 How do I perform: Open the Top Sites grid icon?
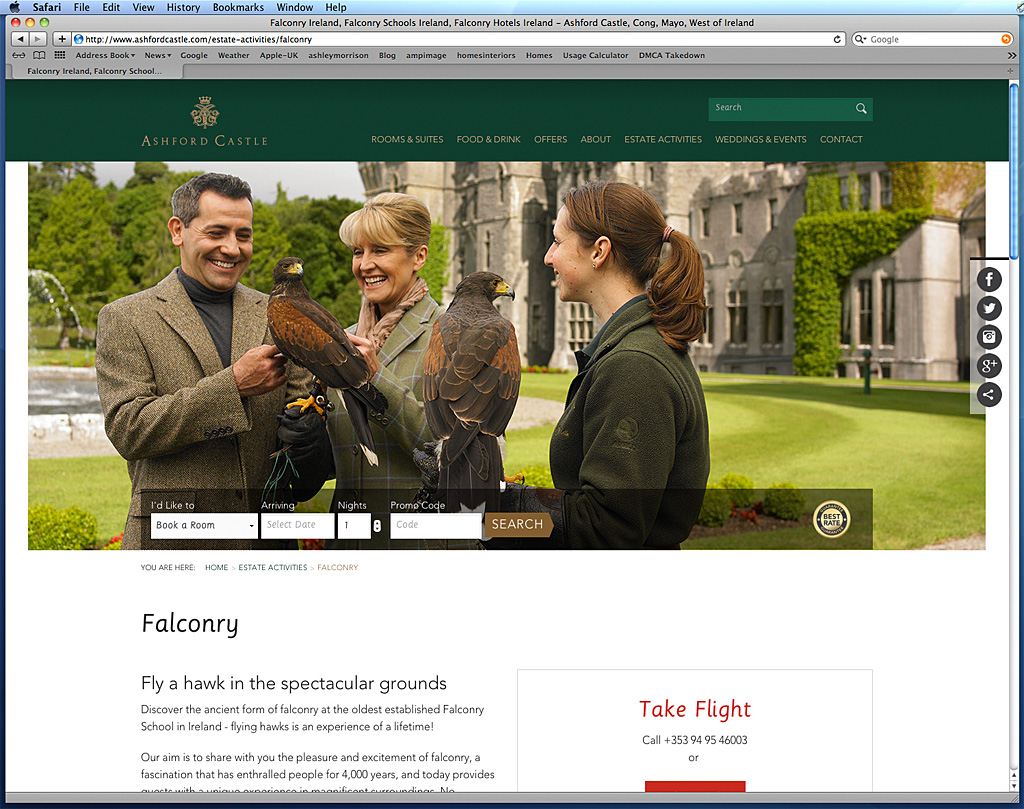(x=60, y=56)
